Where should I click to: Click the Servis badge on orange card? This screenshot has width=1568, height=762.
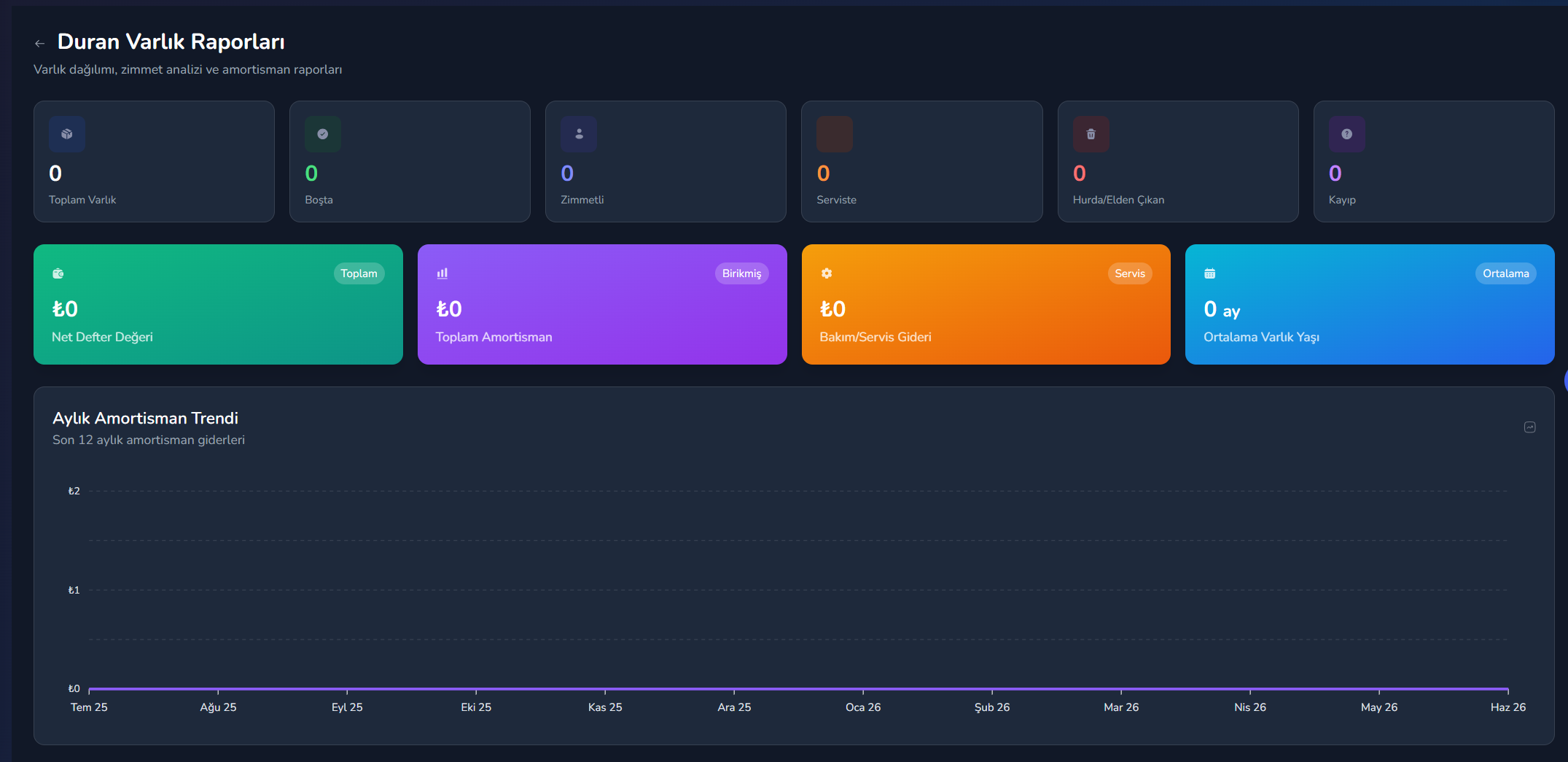click(x=1130, y=273)
